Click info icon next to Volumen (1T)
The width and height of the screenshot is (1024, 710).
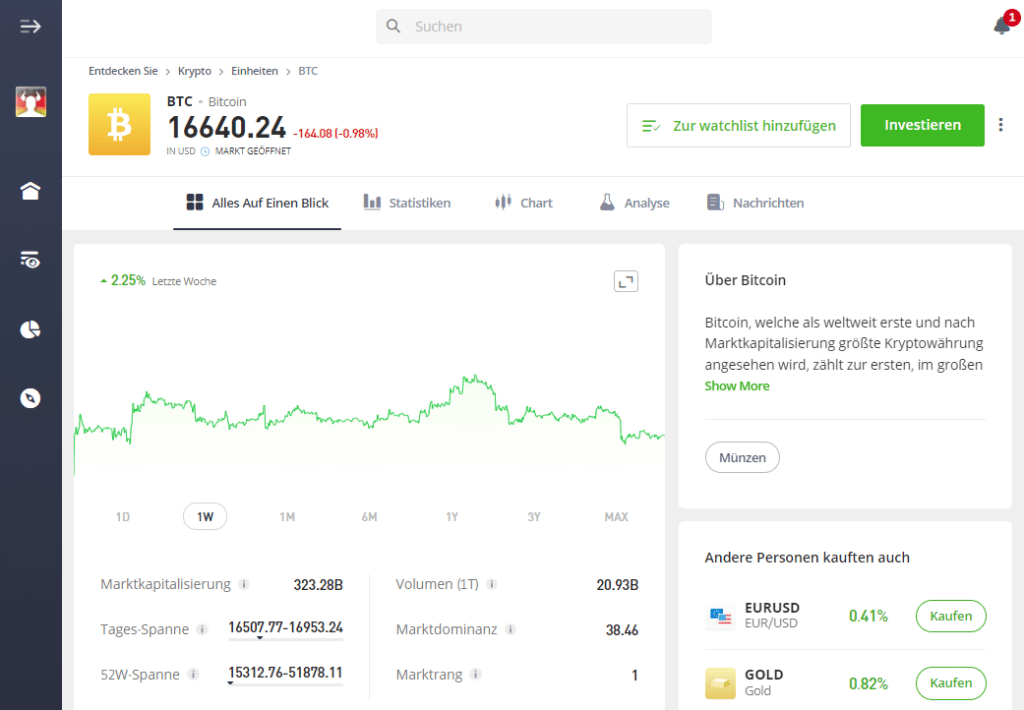tap(492, 584)
